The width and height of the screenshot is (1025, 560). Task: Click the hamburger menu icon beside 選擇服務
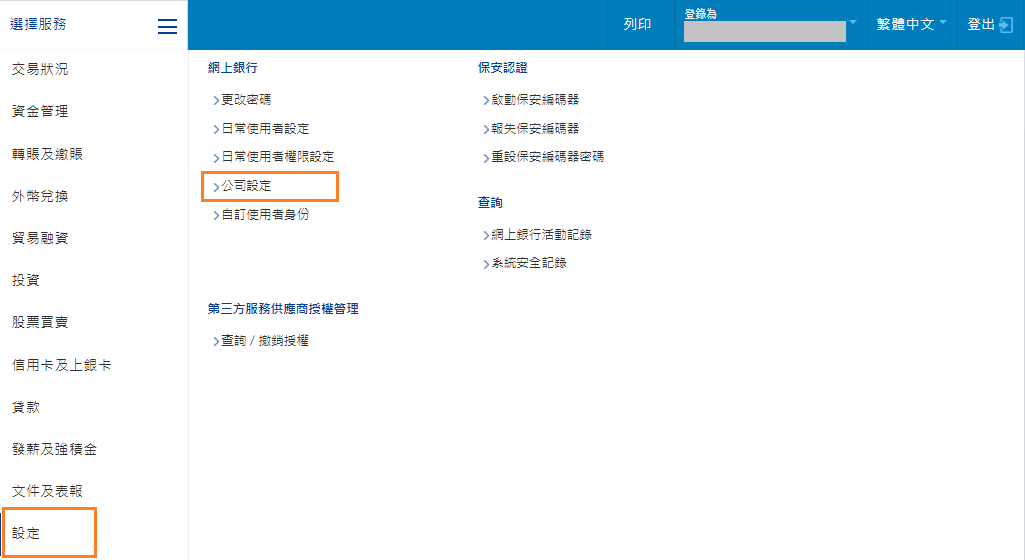pos(167,27)
